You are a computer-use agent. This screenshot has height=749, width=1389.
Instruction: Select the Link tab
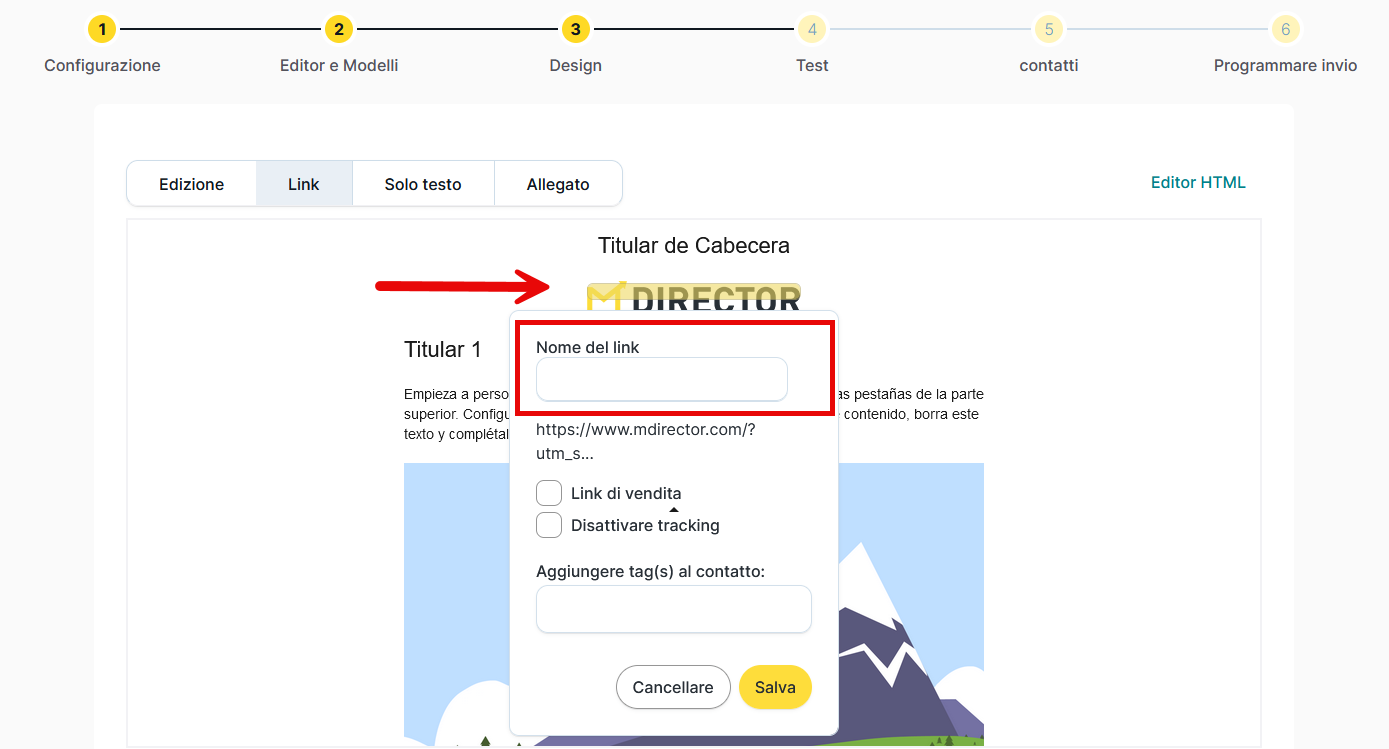click(x=304, y=184)
